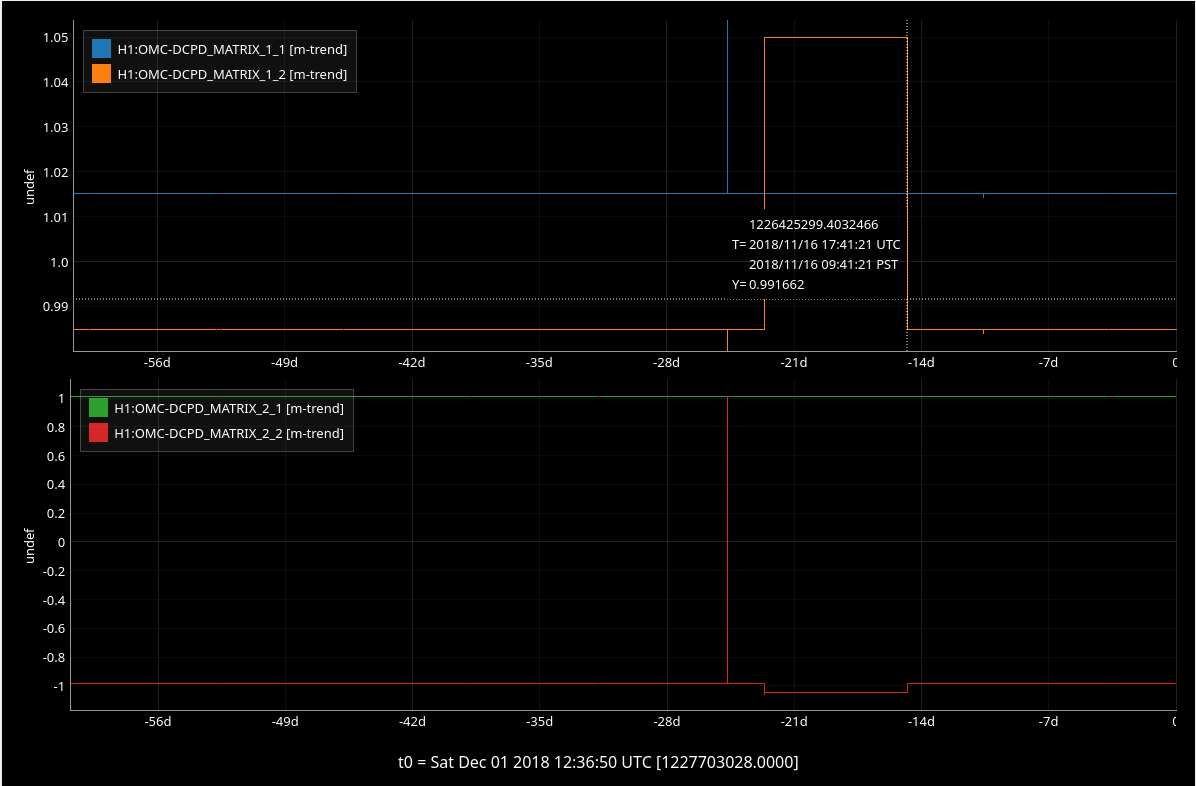This screenshot has height=786, width=1196.
Task: Click the 1.01 y-axis tick in top plot
Action: point(56,217)
